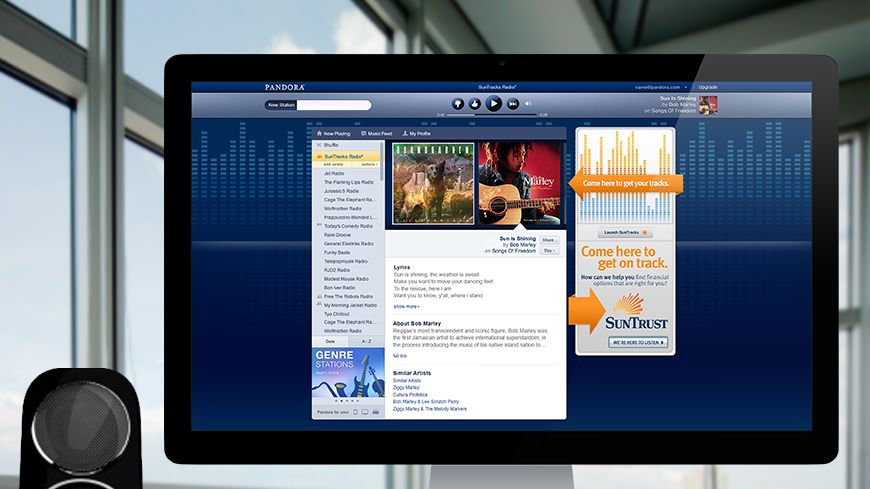
Task: Select Rare Groove station
Action: click(337, 235)
